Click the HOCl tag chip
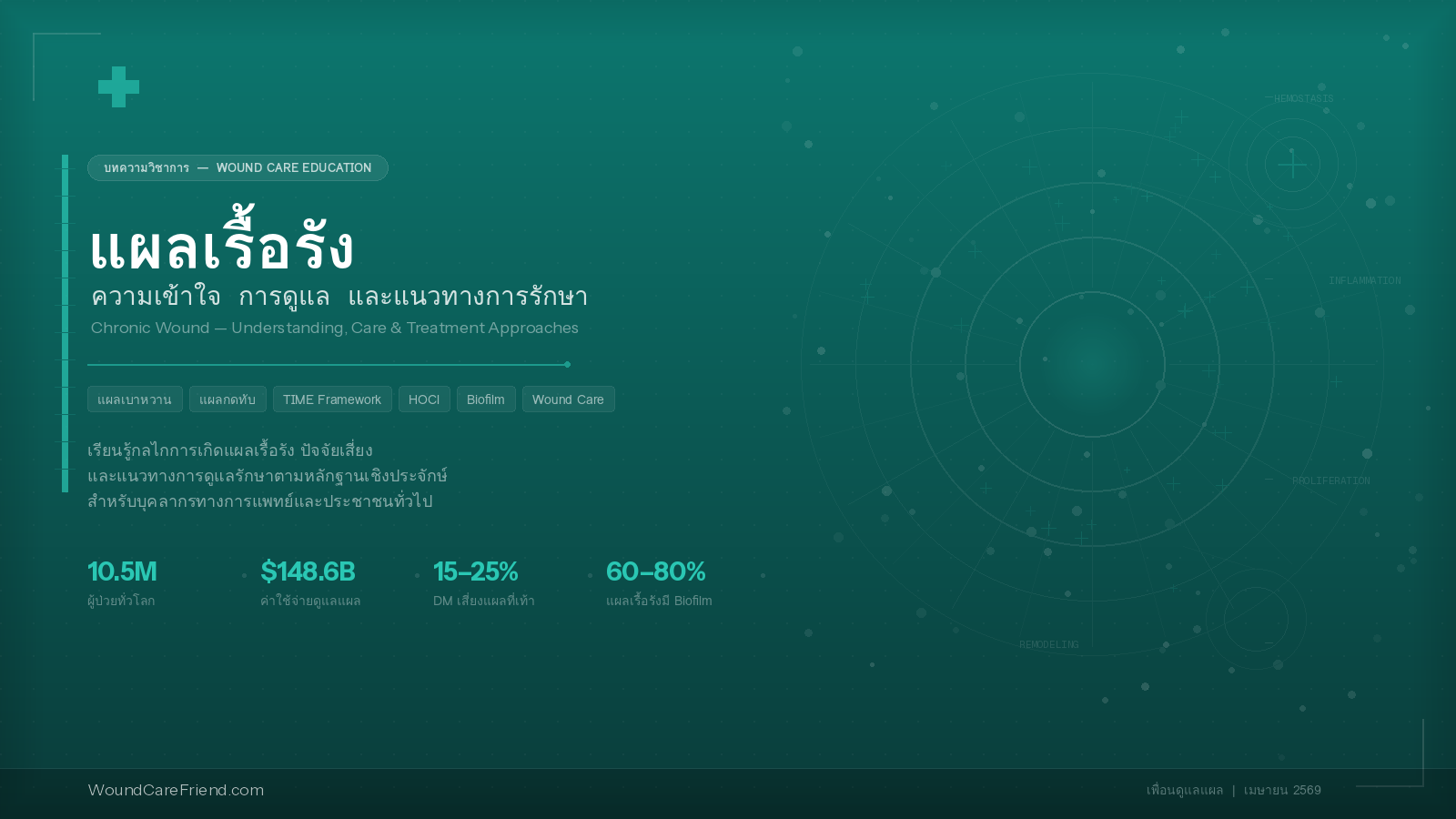Screen dimensions: 1456x819 [424, 399]
